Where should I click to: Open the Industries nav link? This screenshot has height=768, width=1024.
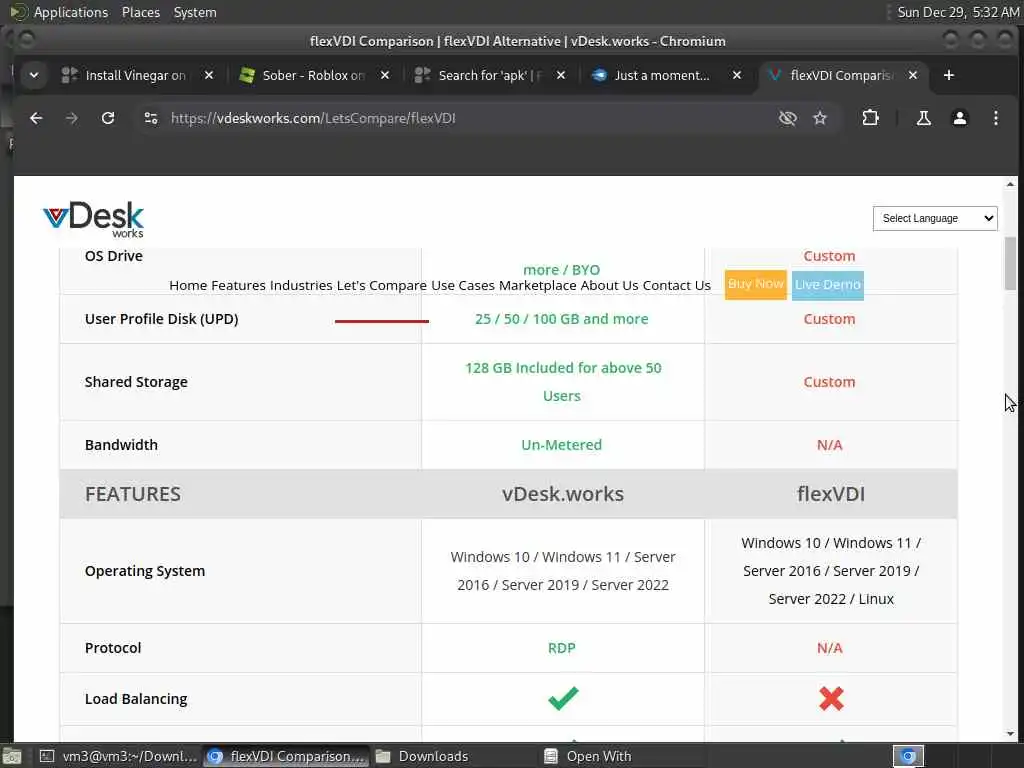click(301, 285)
